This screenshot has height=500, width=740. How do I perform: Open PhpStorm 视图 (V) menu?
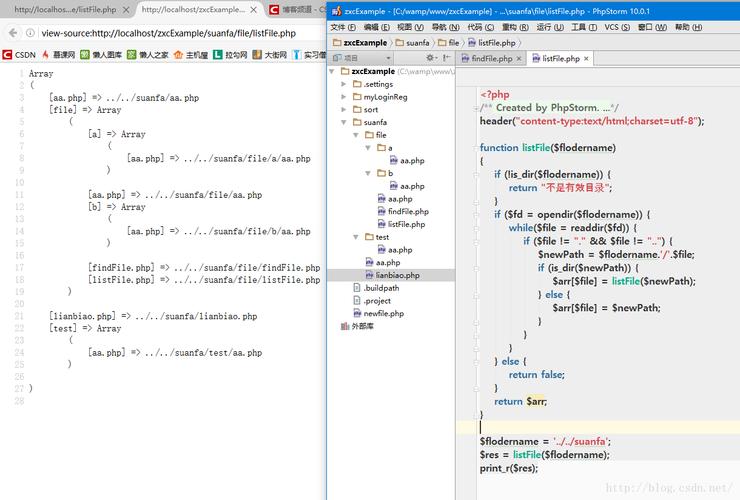pyautogui.click(x=410, y=27)
